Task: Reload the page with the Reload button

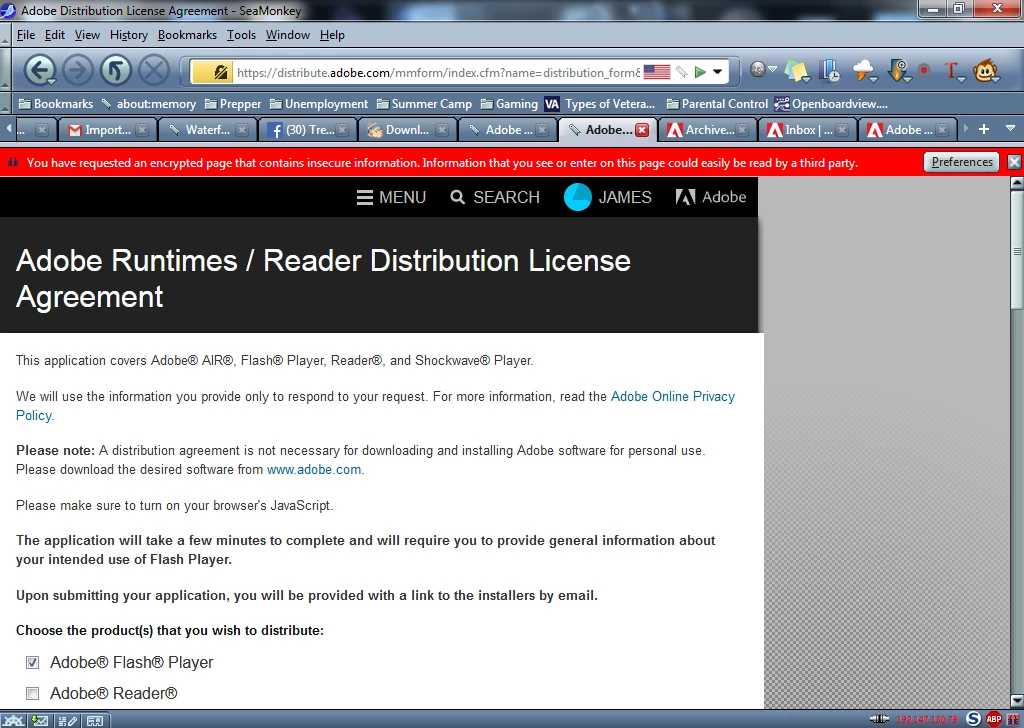Action: [116, 70]
